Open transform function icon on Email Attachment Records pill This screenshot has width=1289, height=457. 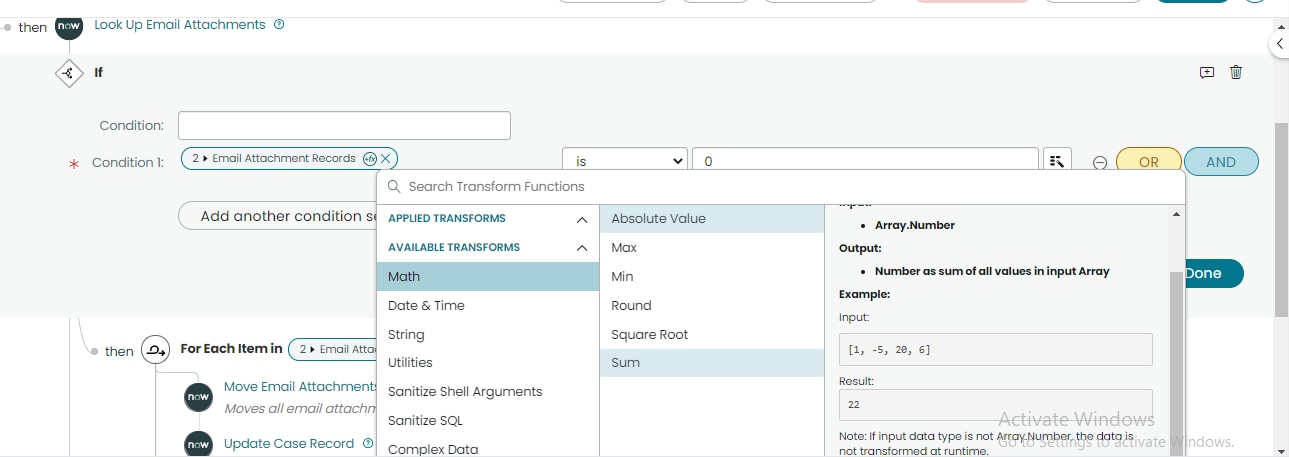pos(369,158)
